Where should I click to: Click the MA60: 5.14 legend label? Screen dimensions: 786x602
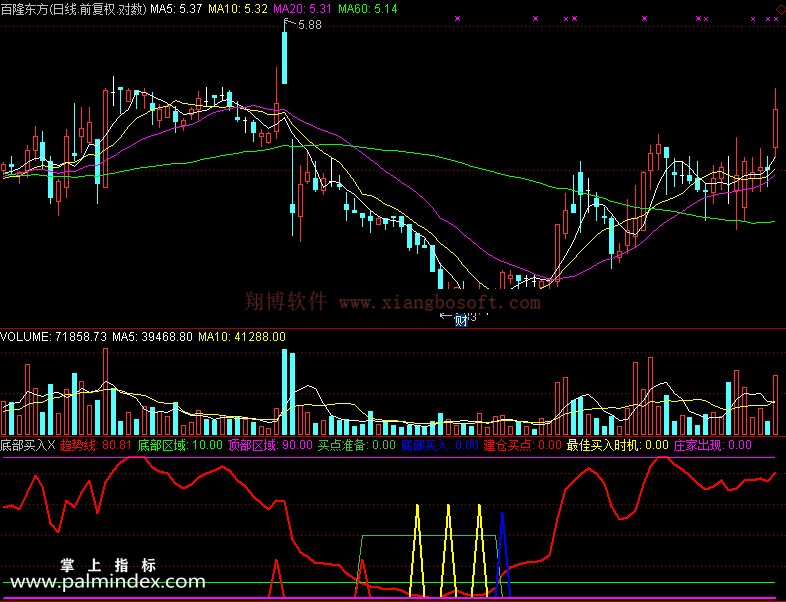pyautogui.click(x=367, y=9)
